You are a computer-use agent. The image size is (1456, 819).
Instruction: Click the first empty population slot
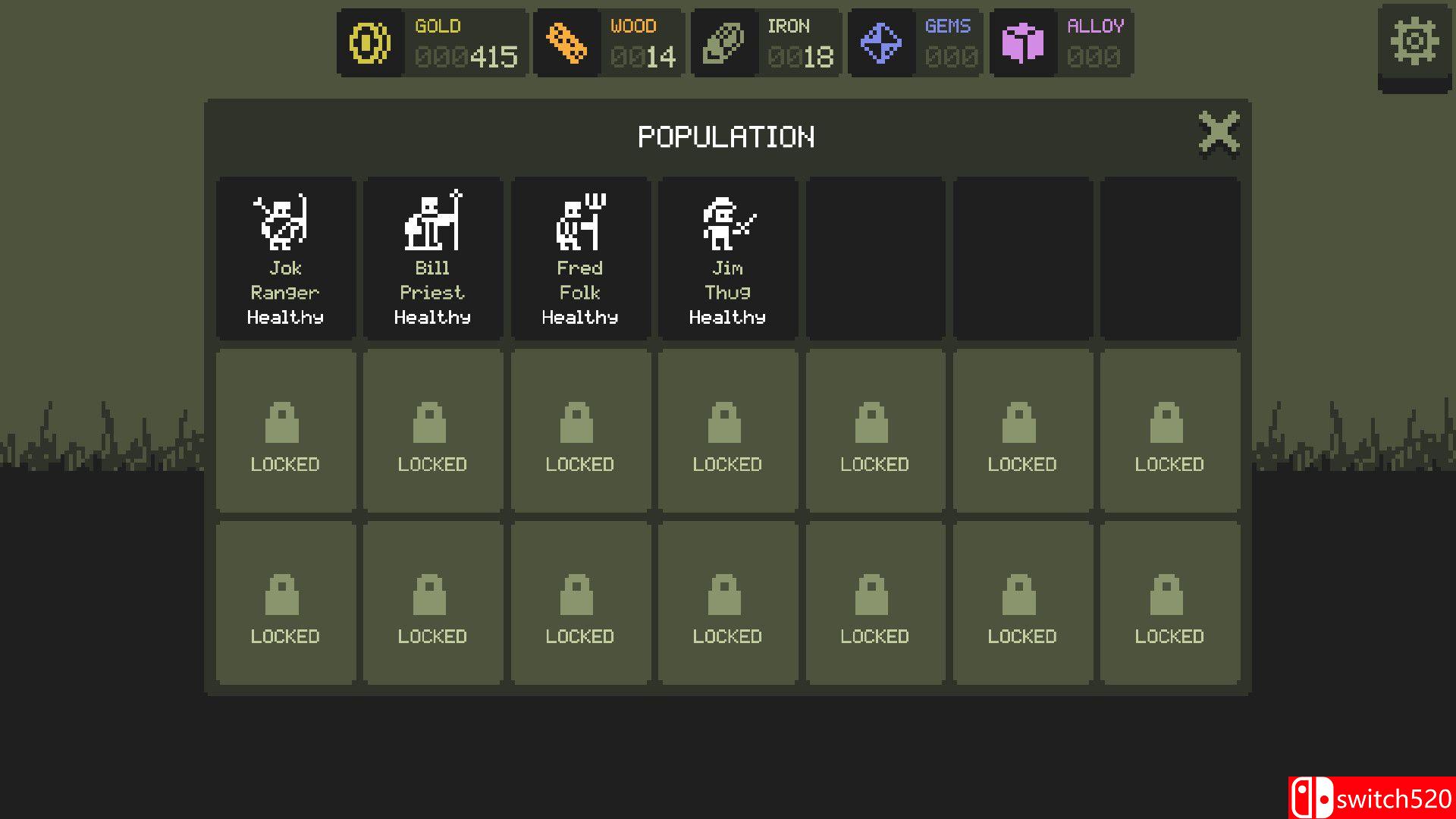pos(874,259)
